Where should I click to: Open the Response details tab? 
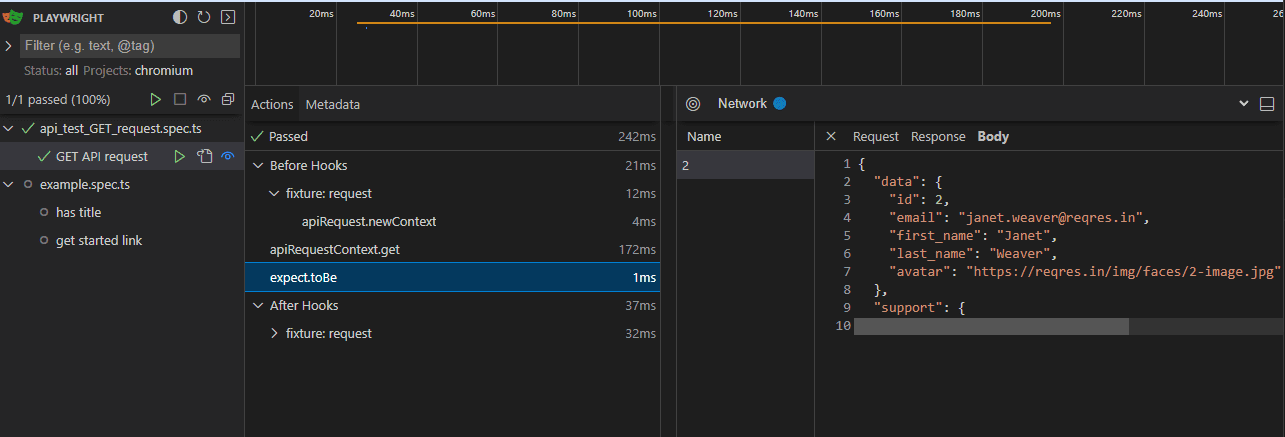pyautogui.click(x=938, y=136)
